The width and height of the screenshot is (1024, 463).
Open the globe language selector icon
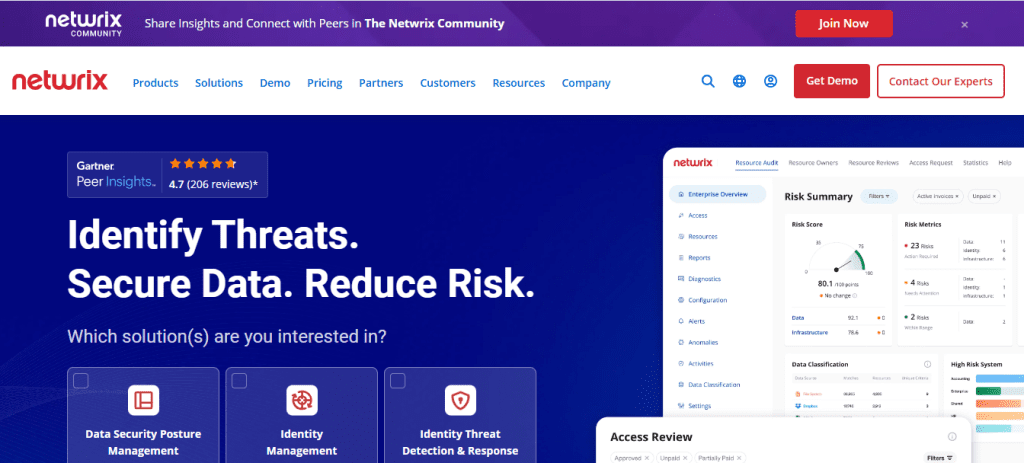(x=739, y=82)
